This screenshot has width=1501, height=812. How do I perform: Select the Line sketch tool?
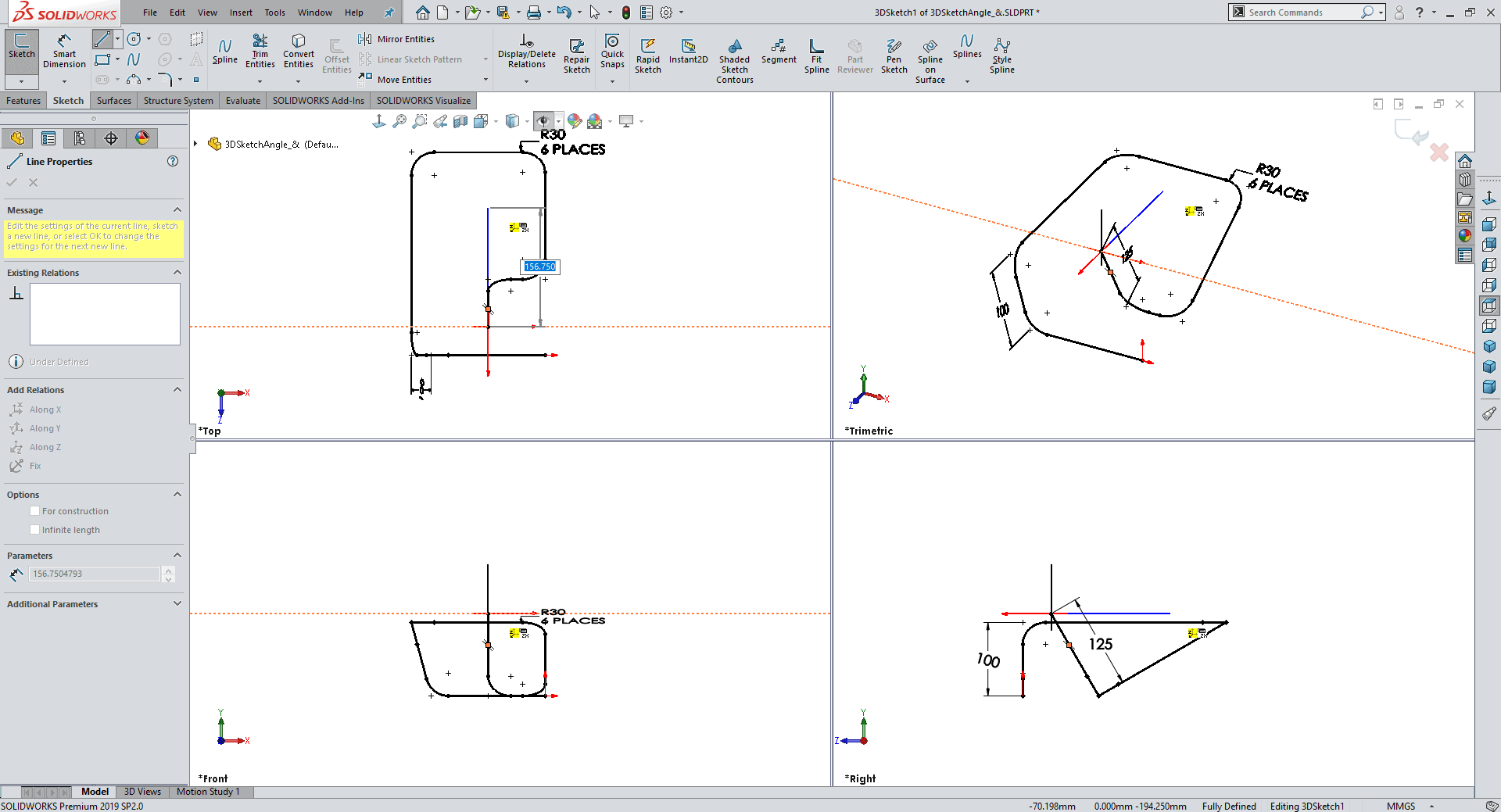(102, 39)
